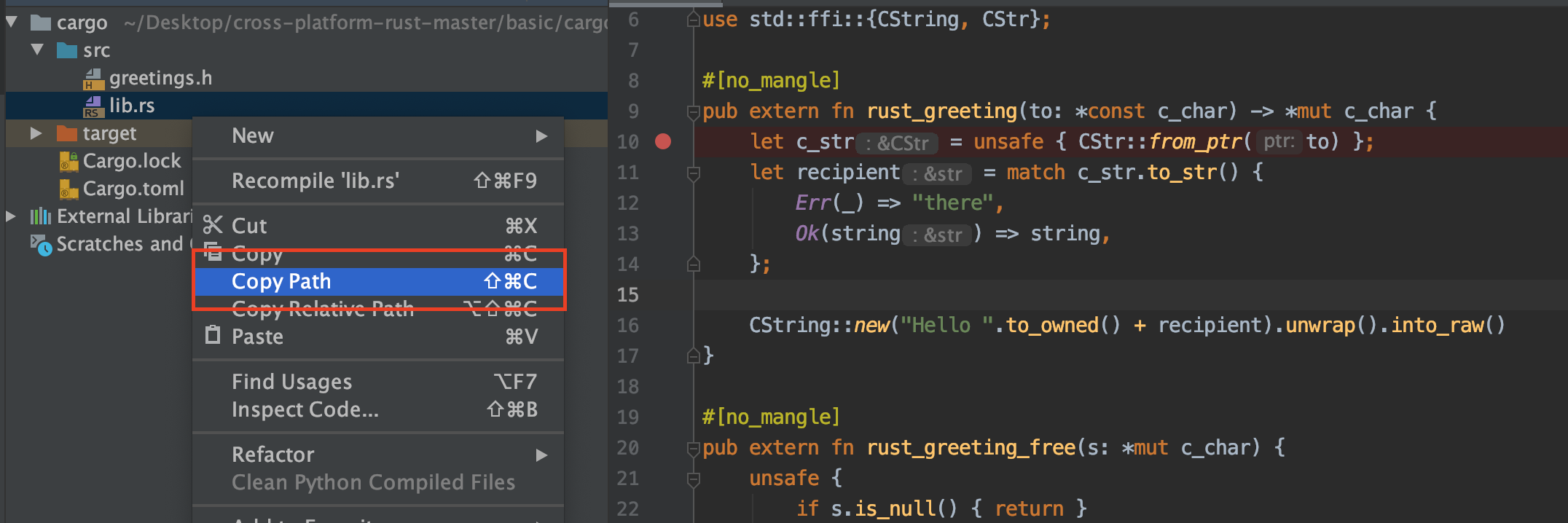The height and width of the screenshot is (523, 1568).
Task: Click the project path text beside cargo
Action: pos(365,23)
